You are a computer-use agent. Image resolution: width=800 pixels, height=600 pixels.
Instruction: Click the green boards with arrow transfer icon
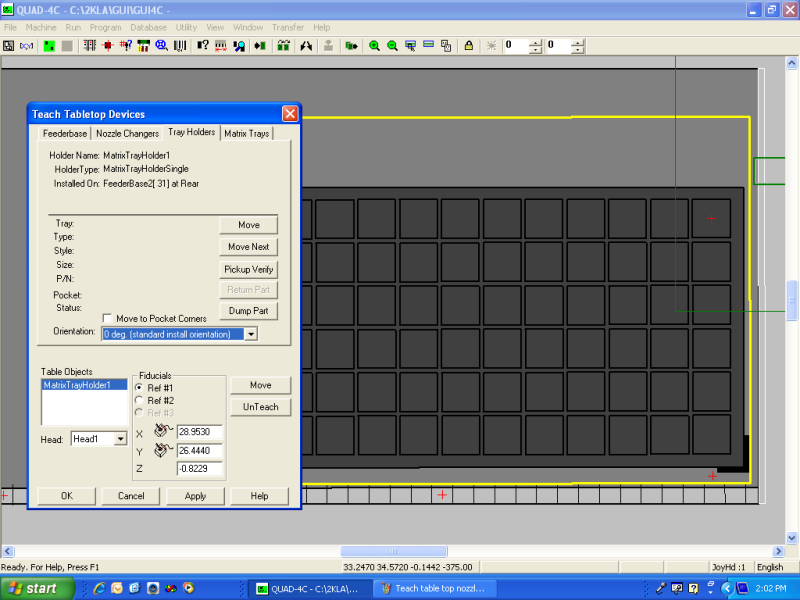click(x=351, y=46)
